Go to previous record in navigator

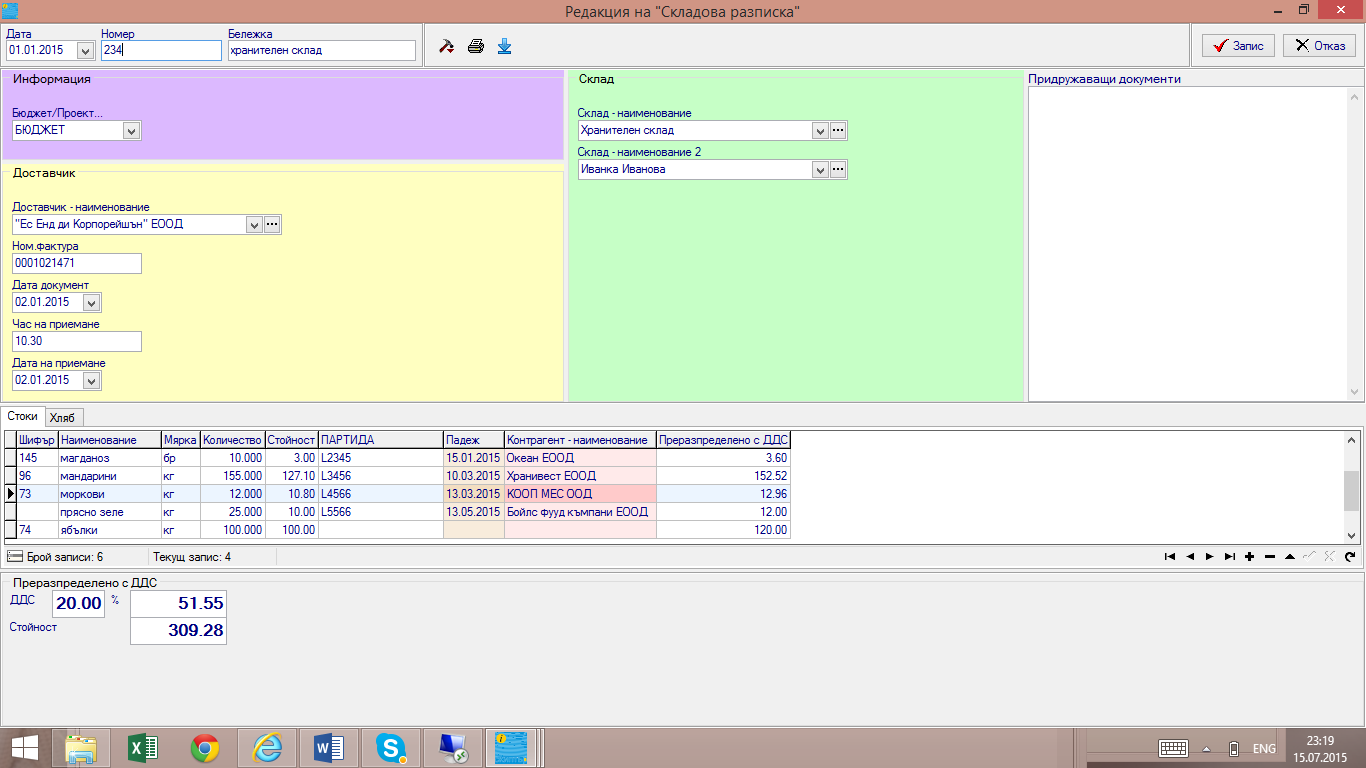click(1190, 556)
